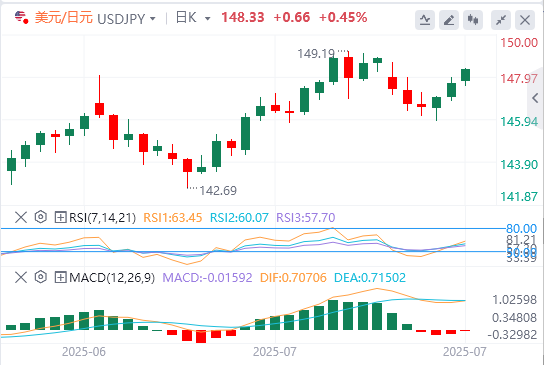Open MACD indicator settings hexagon icon
This screenshot has height=365, width=544.
[41, 277]
